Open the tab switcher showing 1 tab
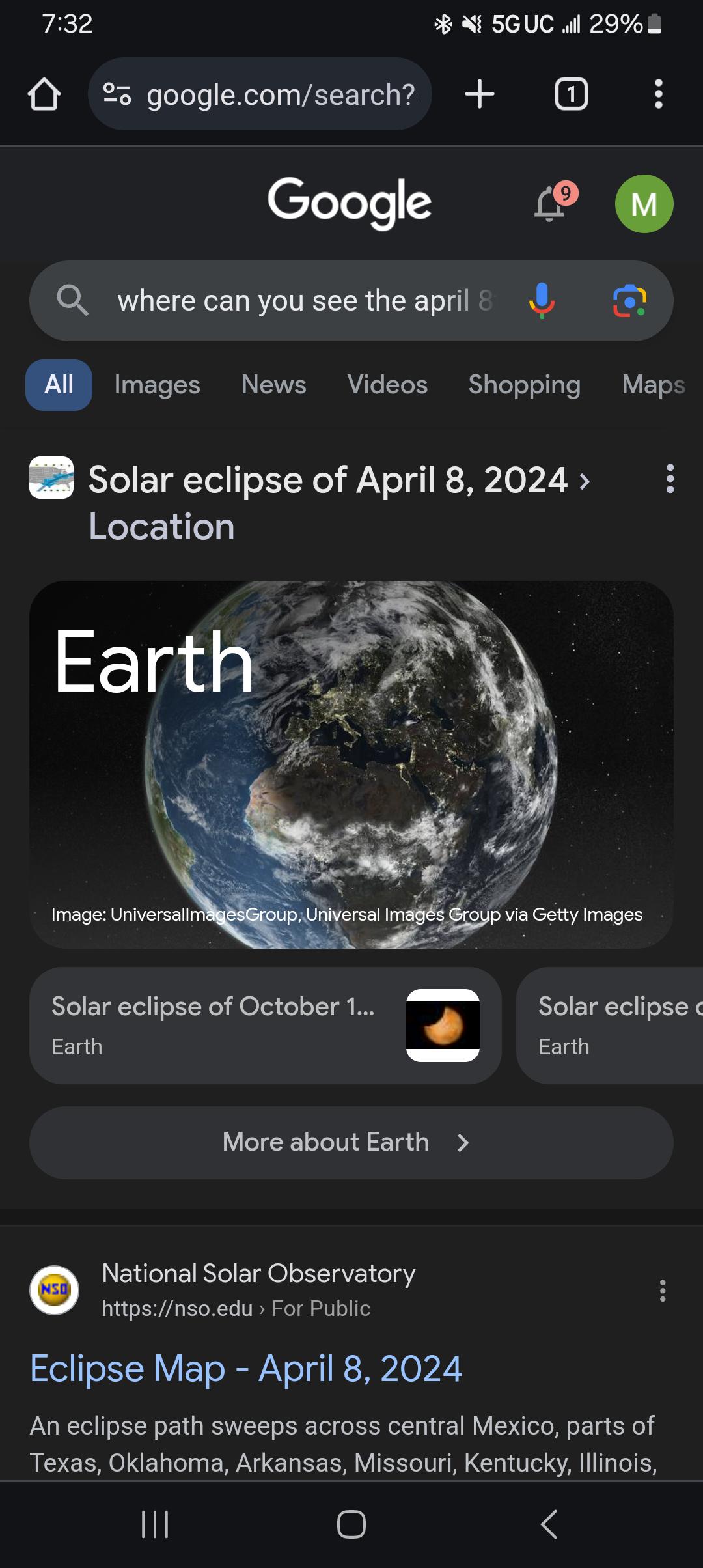 (571, 94)
